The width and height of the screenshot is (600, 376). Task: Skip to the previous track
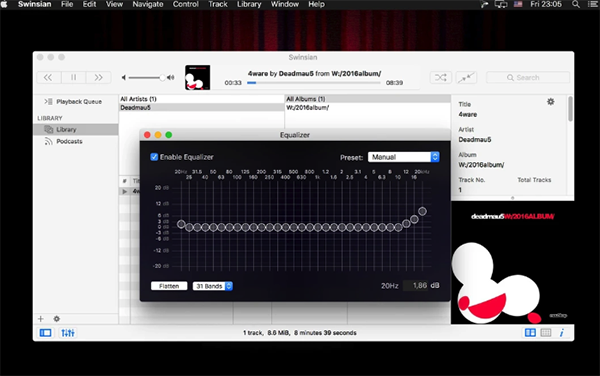pyautogui.click(x=49, y=78)
